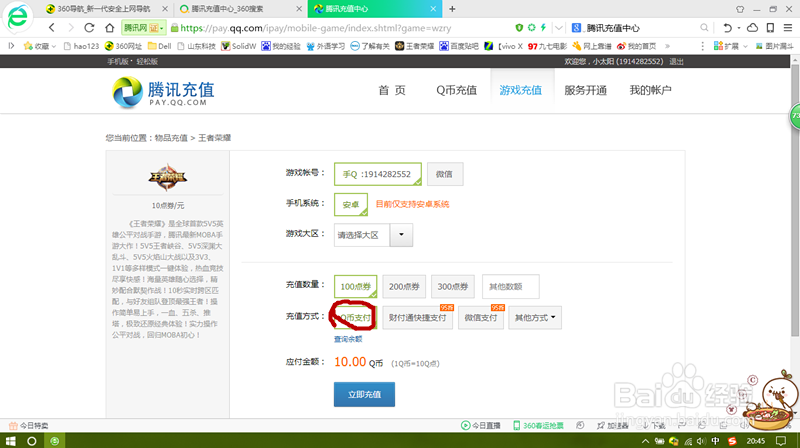The height and width of the screenshot is (448, 800).
Task: Select 微信支付 payment method
Action: click(x=481, y=317)
